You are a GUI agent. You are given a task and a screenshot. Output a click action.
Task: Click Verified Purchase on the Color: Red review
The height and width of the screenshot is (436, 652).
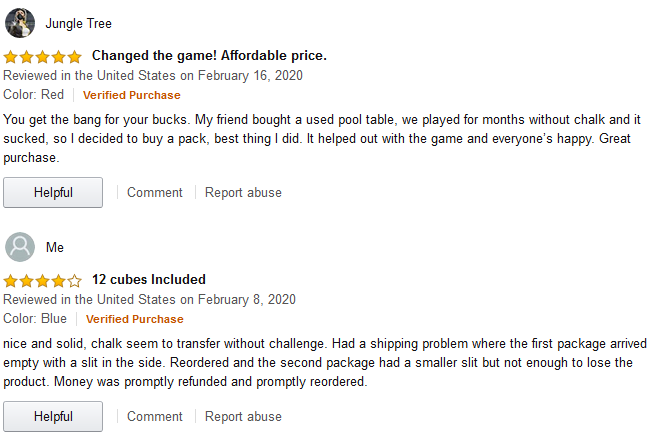tap(131, 95)
